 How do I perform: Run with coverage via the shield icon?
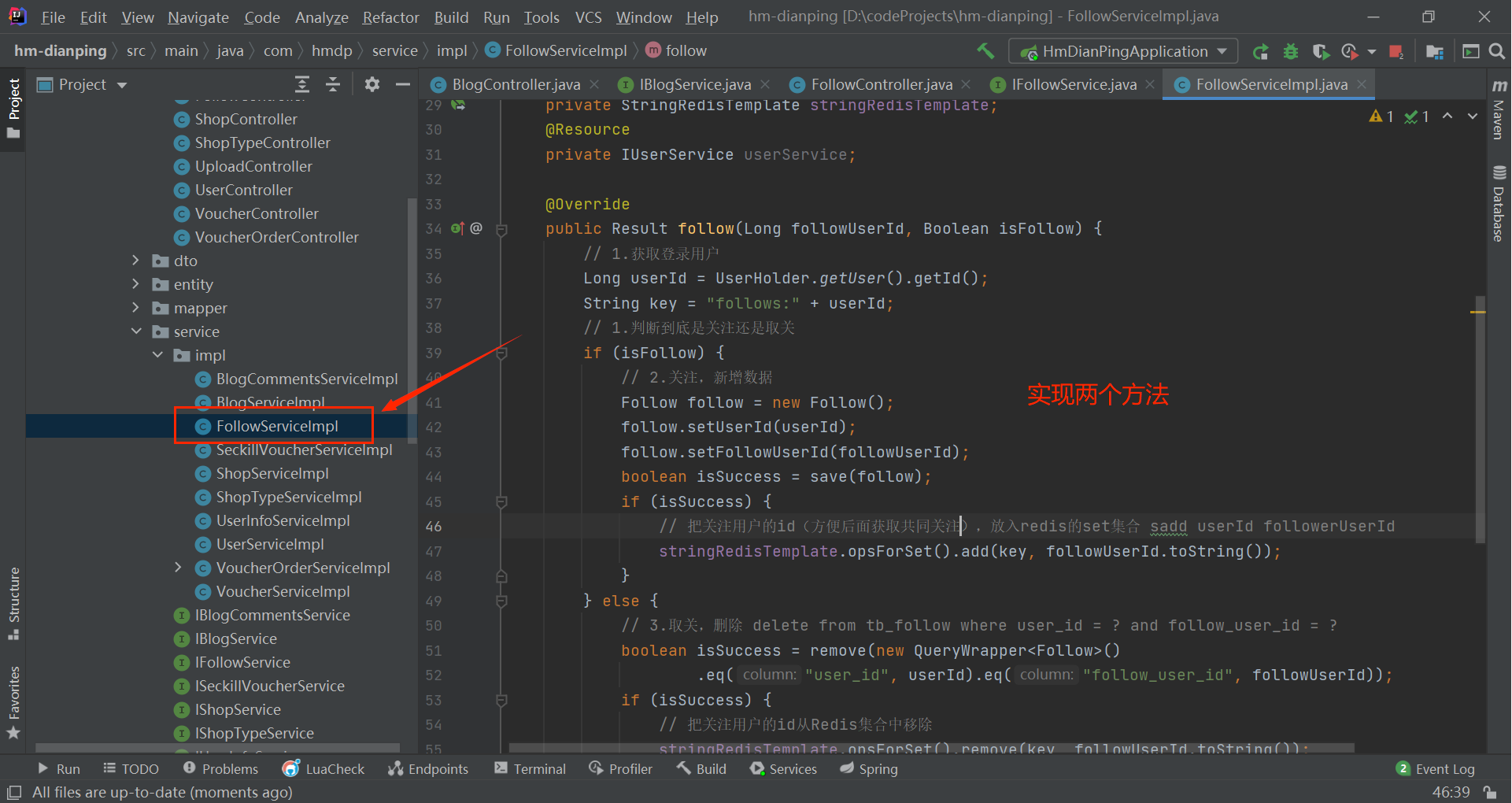click(1321, 51)
